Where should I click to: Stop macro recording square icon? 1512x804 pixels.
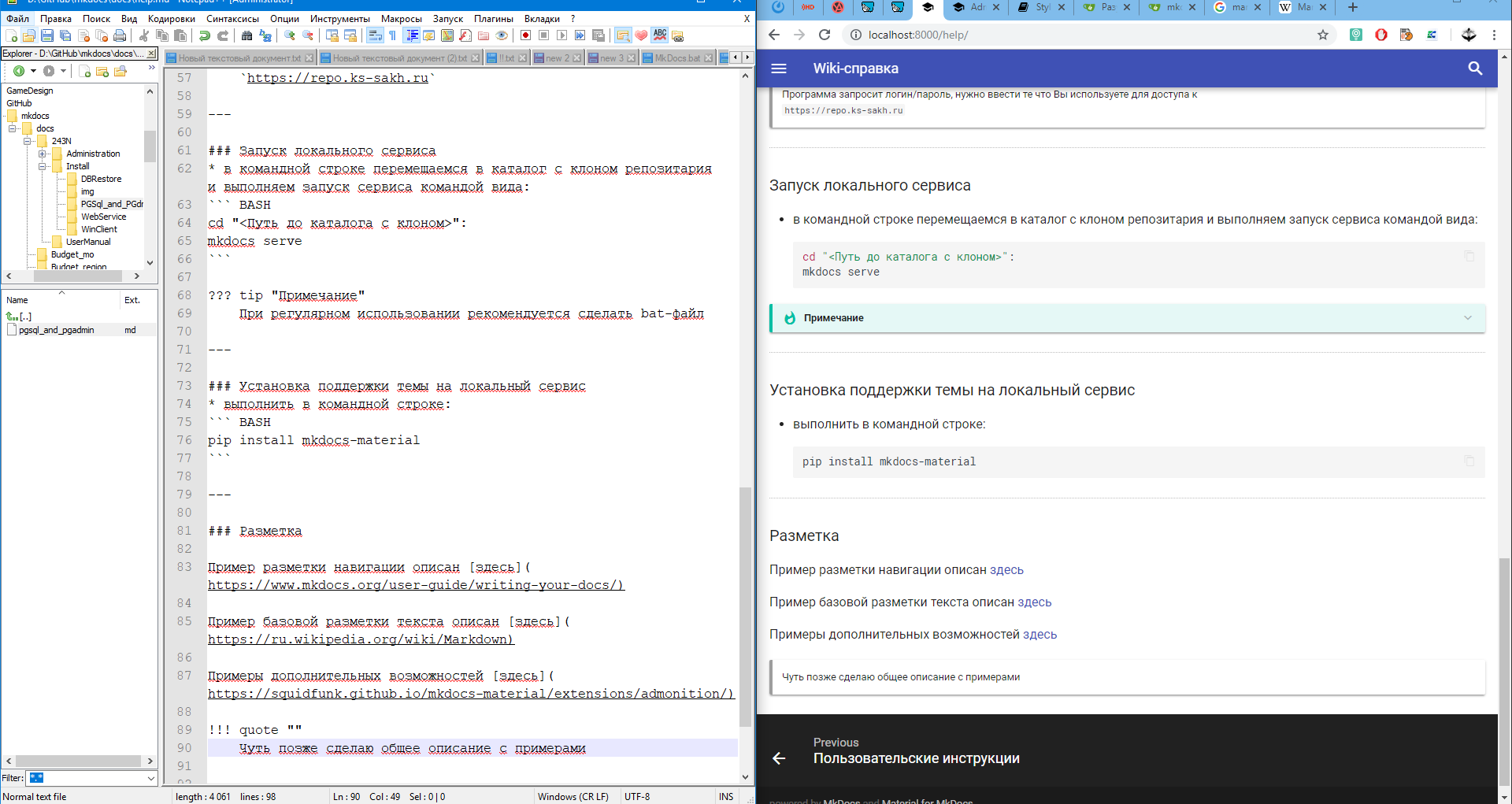543,35
